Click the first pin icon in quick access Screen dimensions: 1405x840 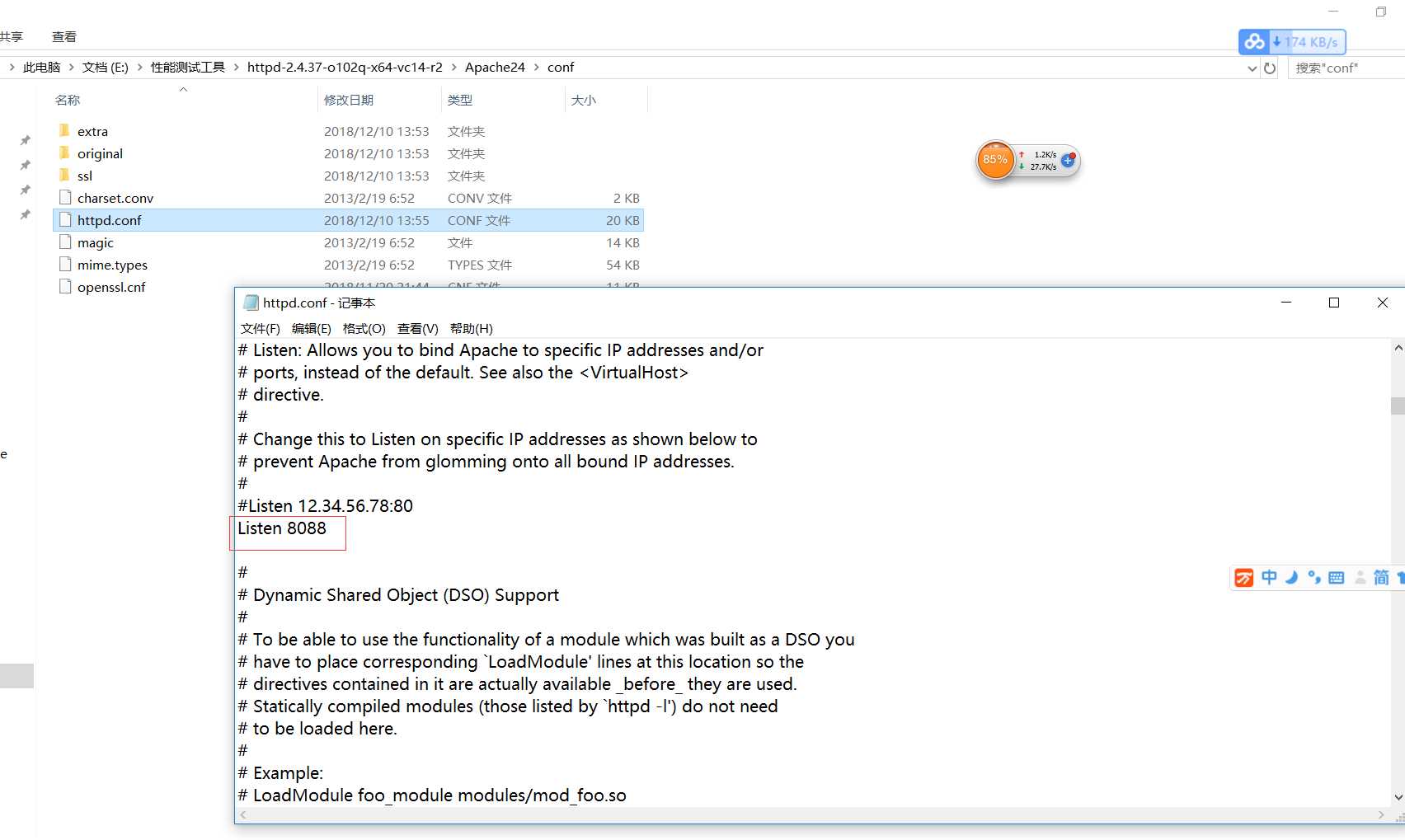[x=26, y=140]
